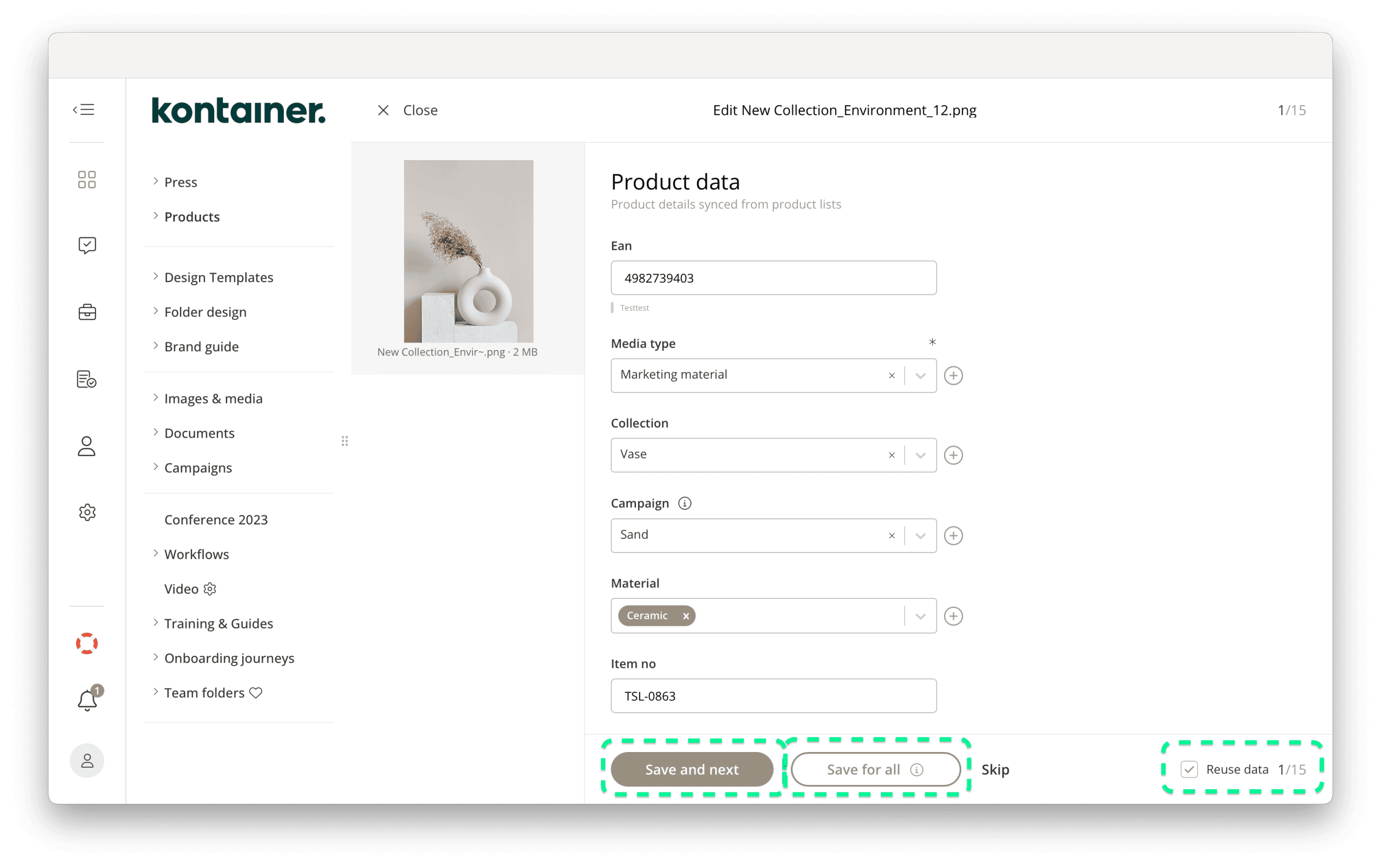
Task: Skip the current file
Action: point(995,769)
